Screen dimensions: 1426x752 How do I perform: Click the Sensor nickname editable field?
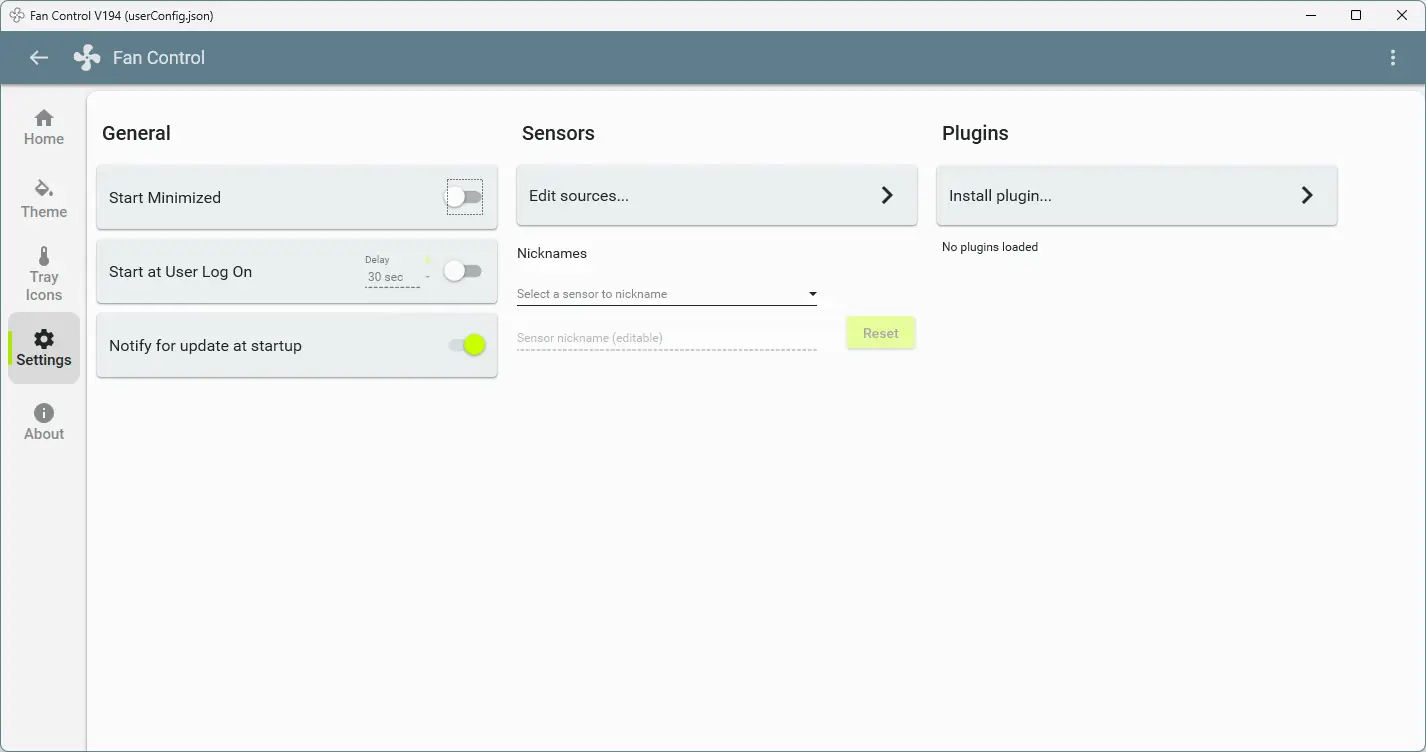(667, 338)
